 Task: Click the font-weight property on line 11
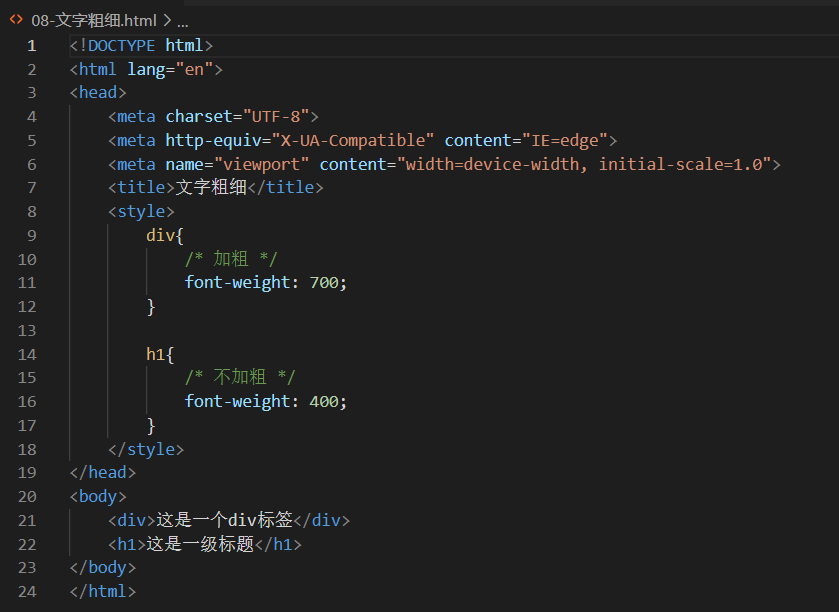coord(237,282)
